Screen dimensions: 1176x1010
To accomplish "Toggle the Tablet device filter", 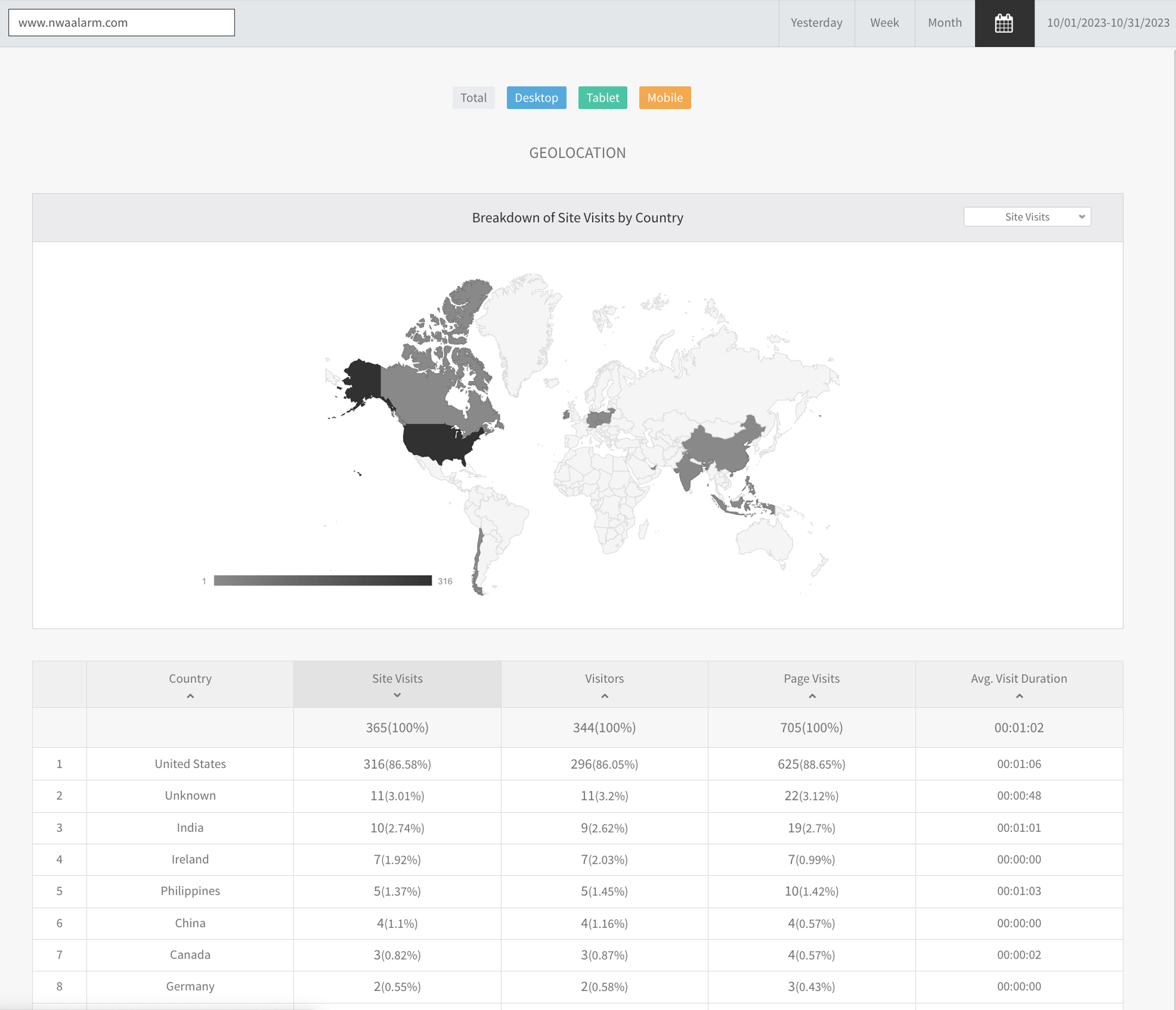I will pyautogui.click(x=603, y=98).
